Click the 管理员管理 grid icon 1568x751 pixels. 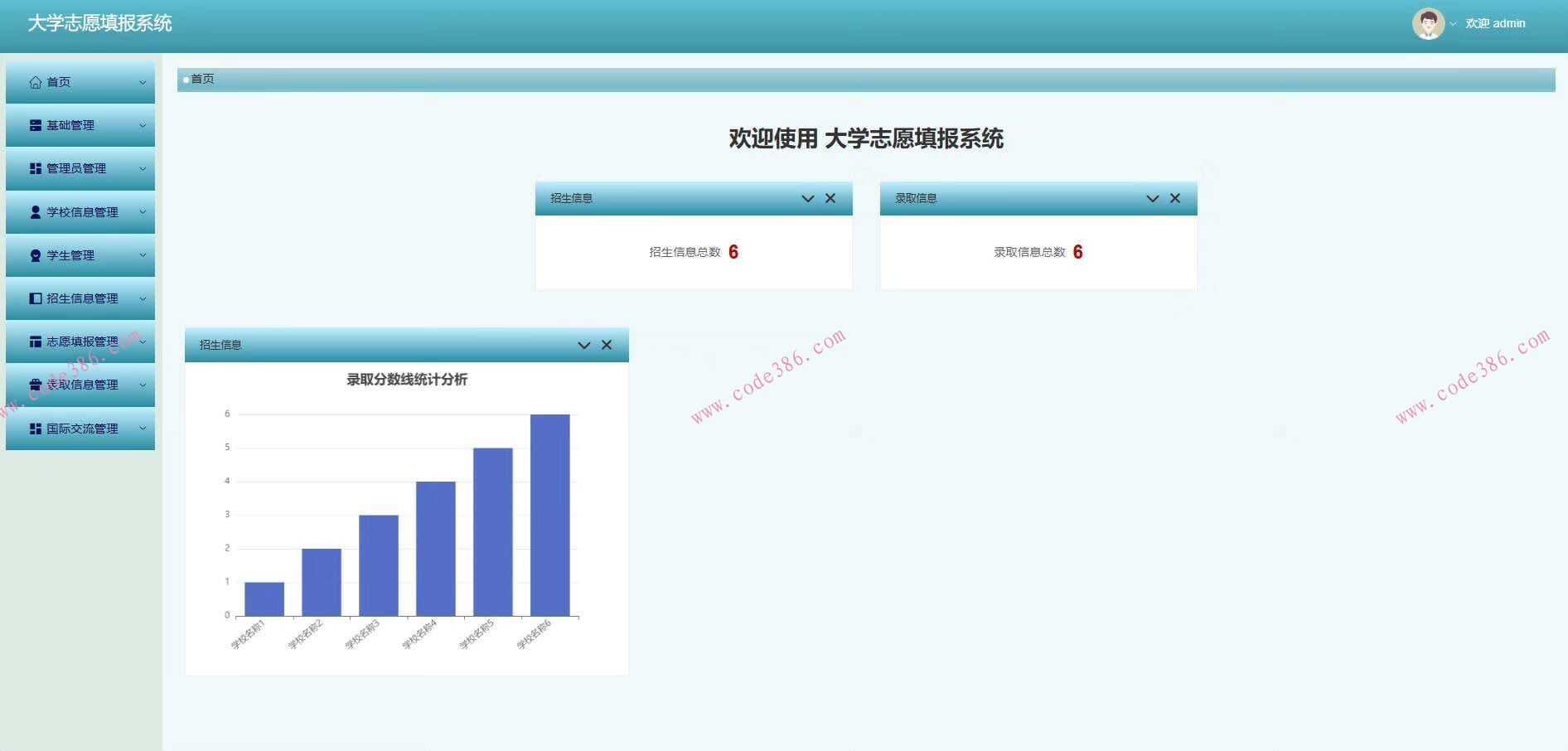pos(36,168)
